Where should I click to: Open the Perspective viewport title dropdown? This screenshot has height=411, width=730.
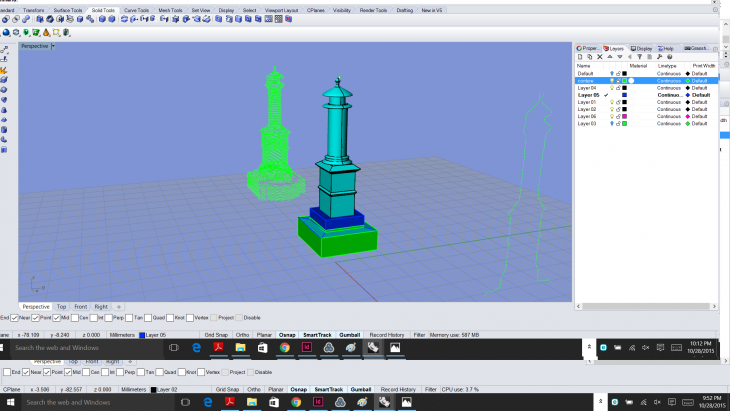(53, 46)
